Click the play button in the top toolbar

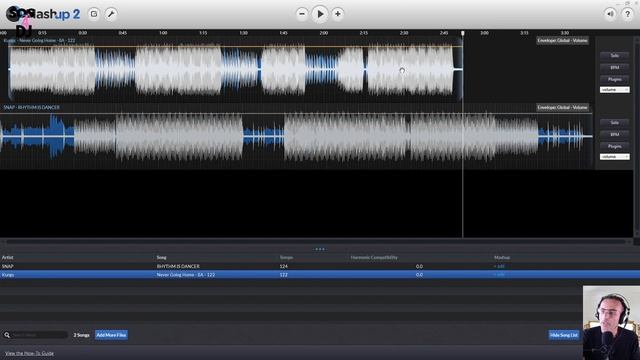320,14
